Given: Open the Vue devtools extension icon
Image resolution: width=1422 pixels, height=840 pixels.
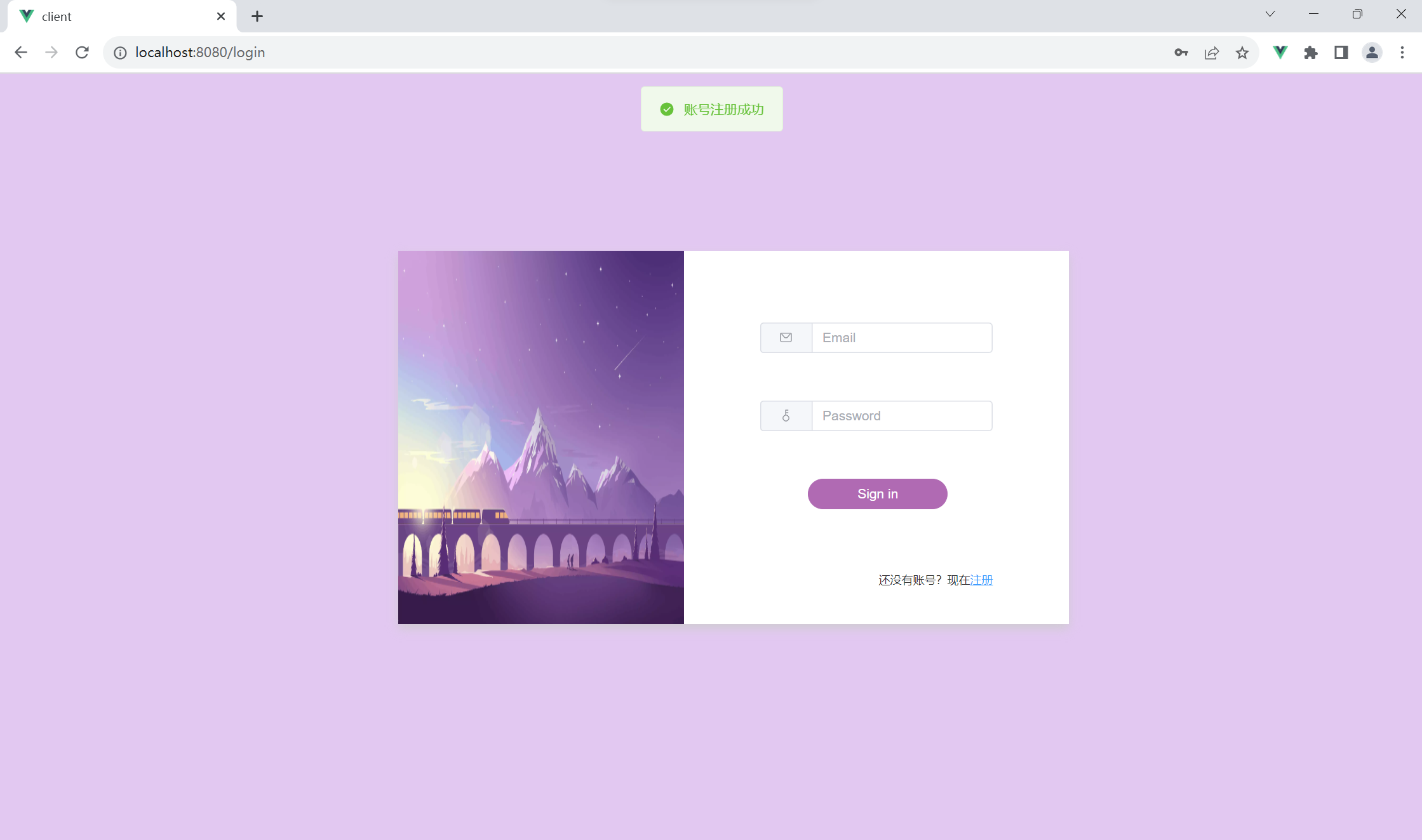Looking at the screenshot, I should (x=1280, y=53).
